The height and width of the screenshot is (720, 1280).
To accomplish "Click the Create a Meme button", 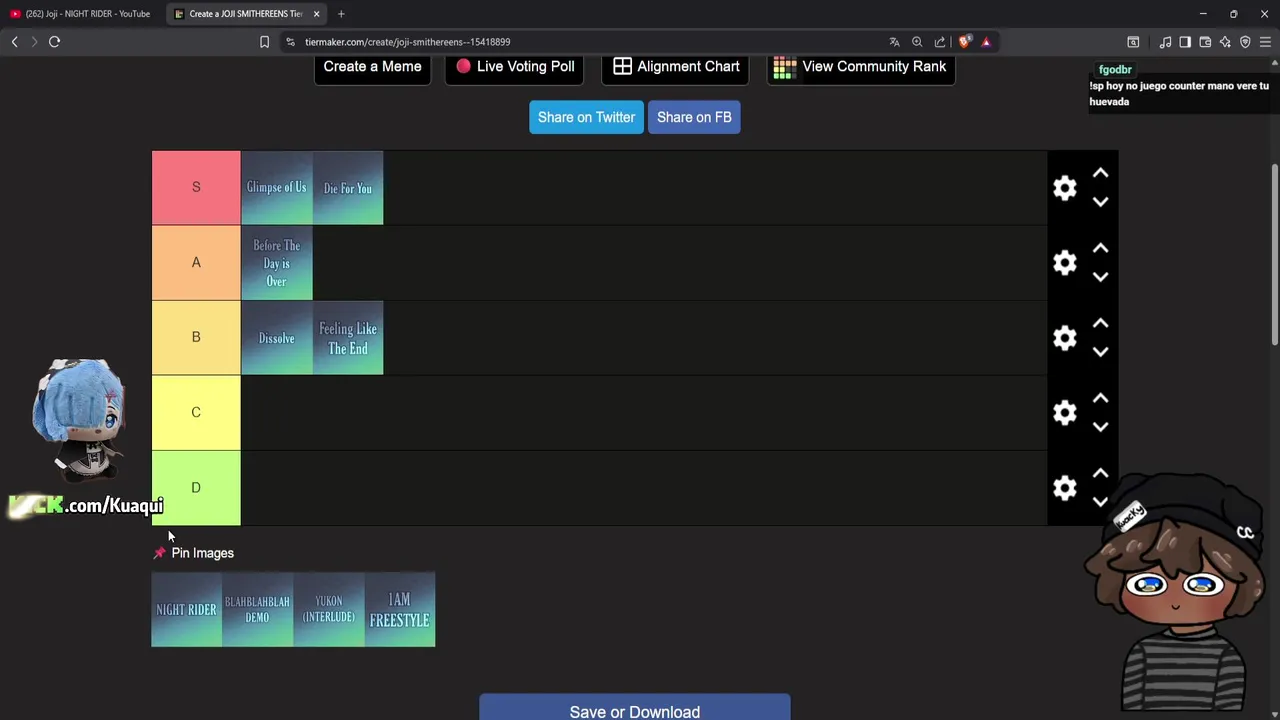I will pyautogui.click(x=372, y=67).
